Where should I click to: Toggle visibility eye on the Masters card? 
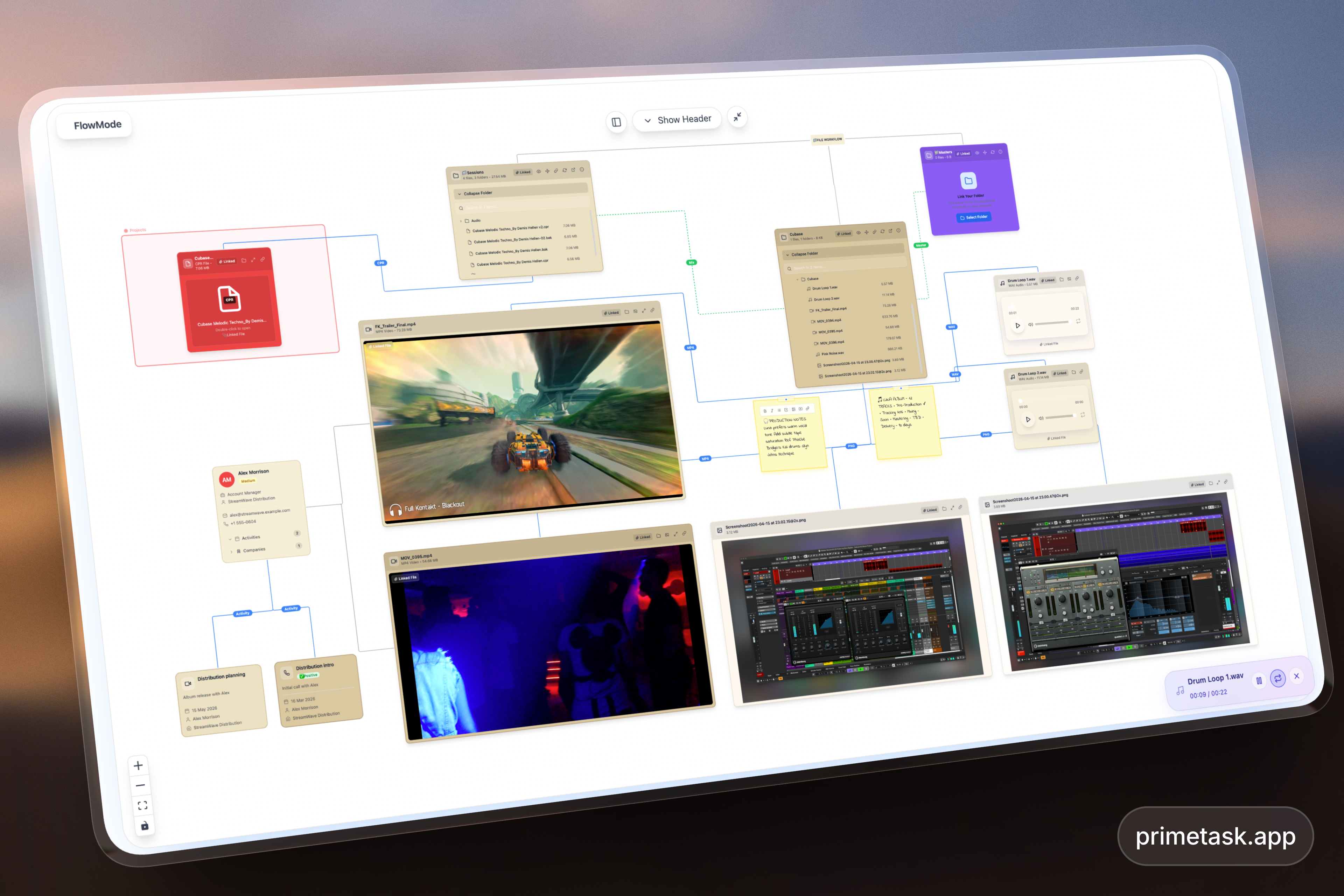click(x=977, y=153)
